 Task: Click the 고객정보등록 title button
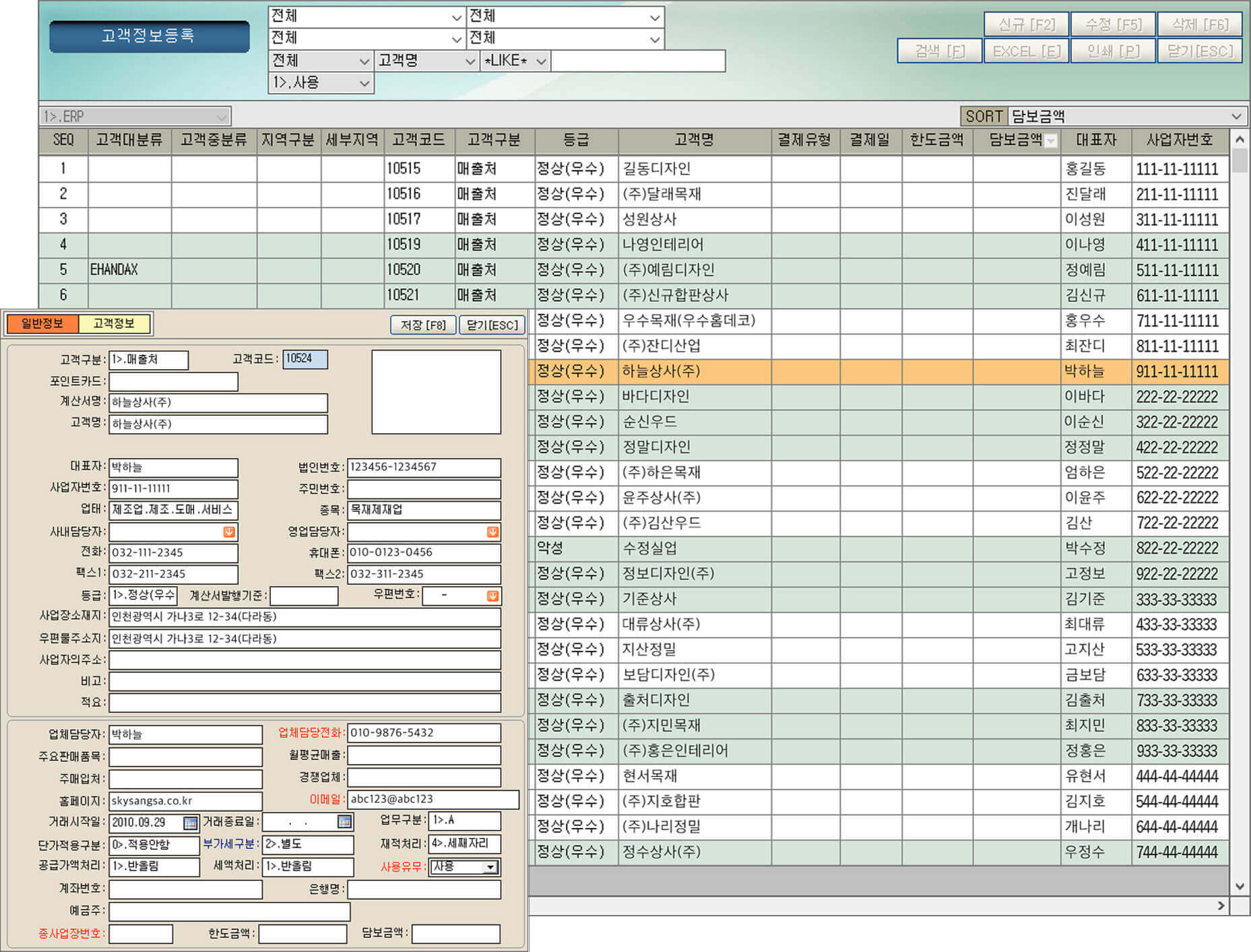click(x=149, y=36)
